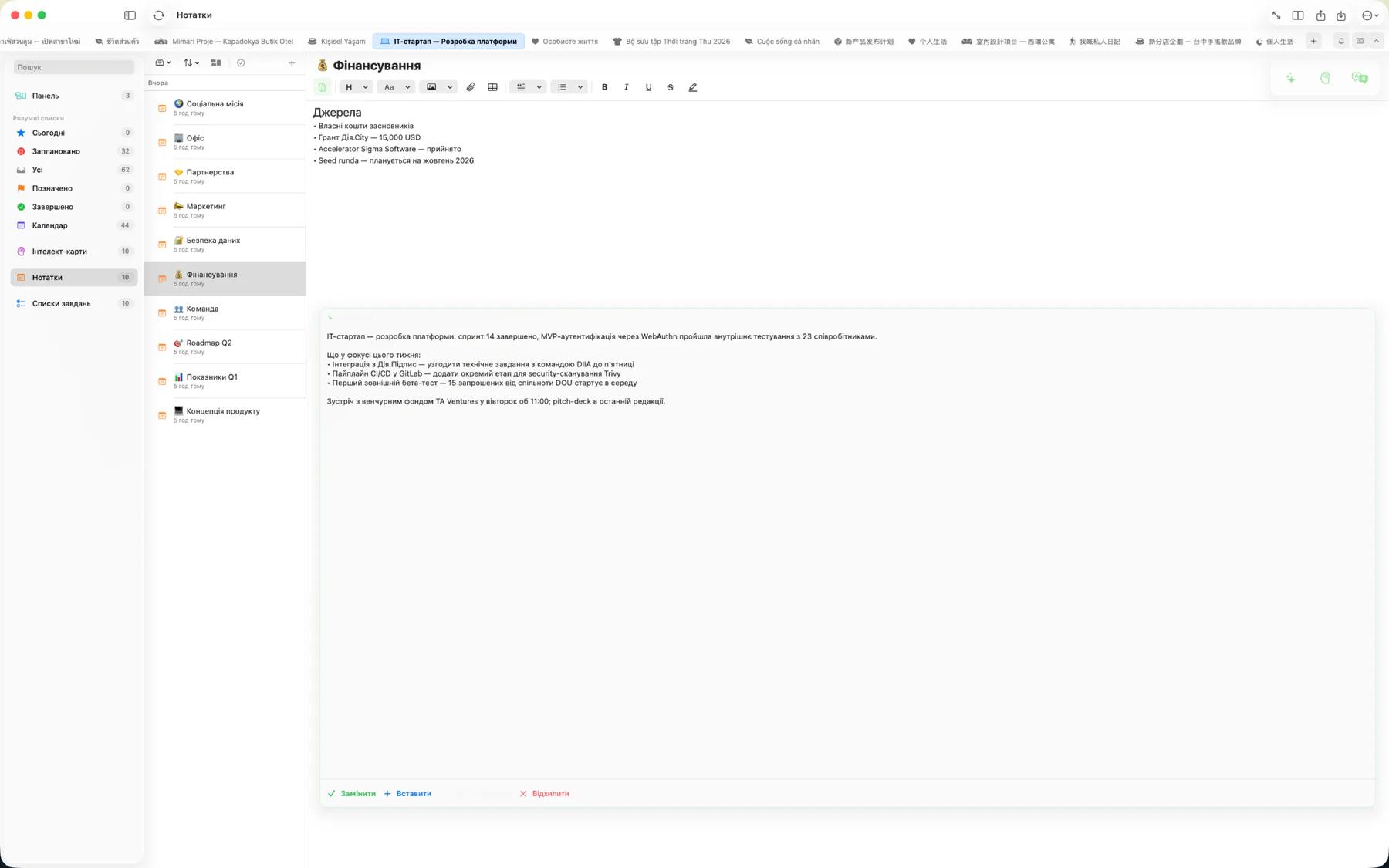The height and width of the screenshot is (868, 1389).
Task: Expand the arrow beside the image icon
Action: [x=450, y=87]
